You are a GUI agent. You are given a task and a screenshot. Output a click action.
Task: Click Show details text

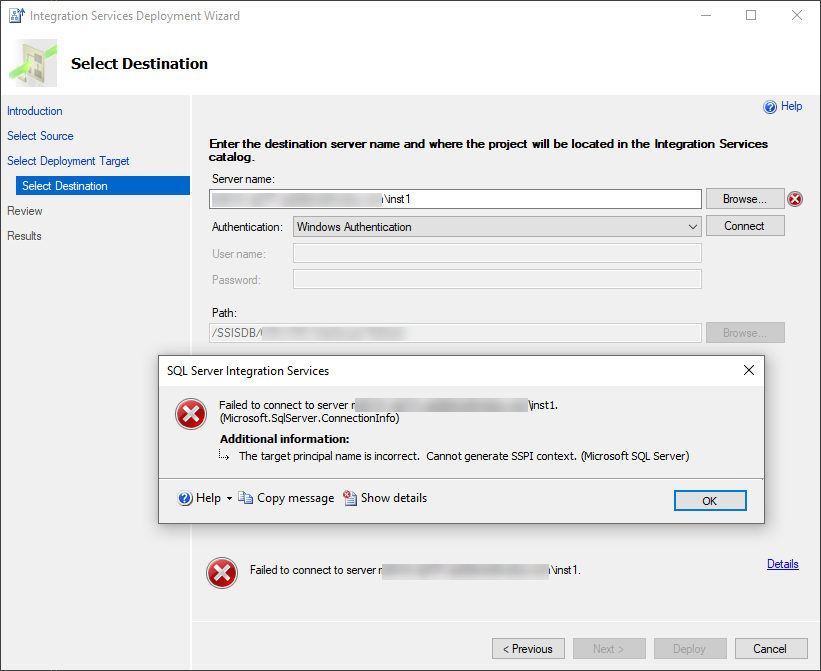pyautogui.click(x=394, y=498)
